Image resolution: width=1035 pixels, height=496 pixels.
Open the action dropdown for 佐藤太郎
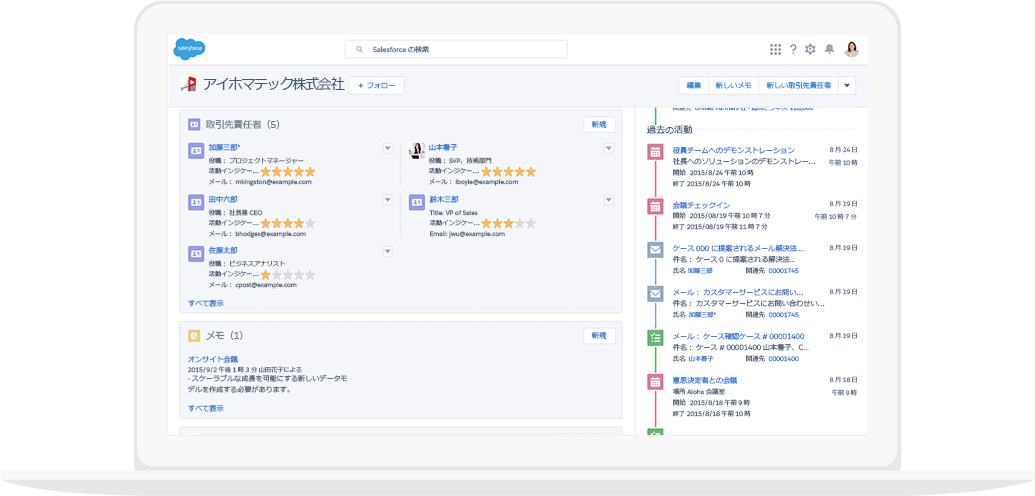(x=387, y=251)
